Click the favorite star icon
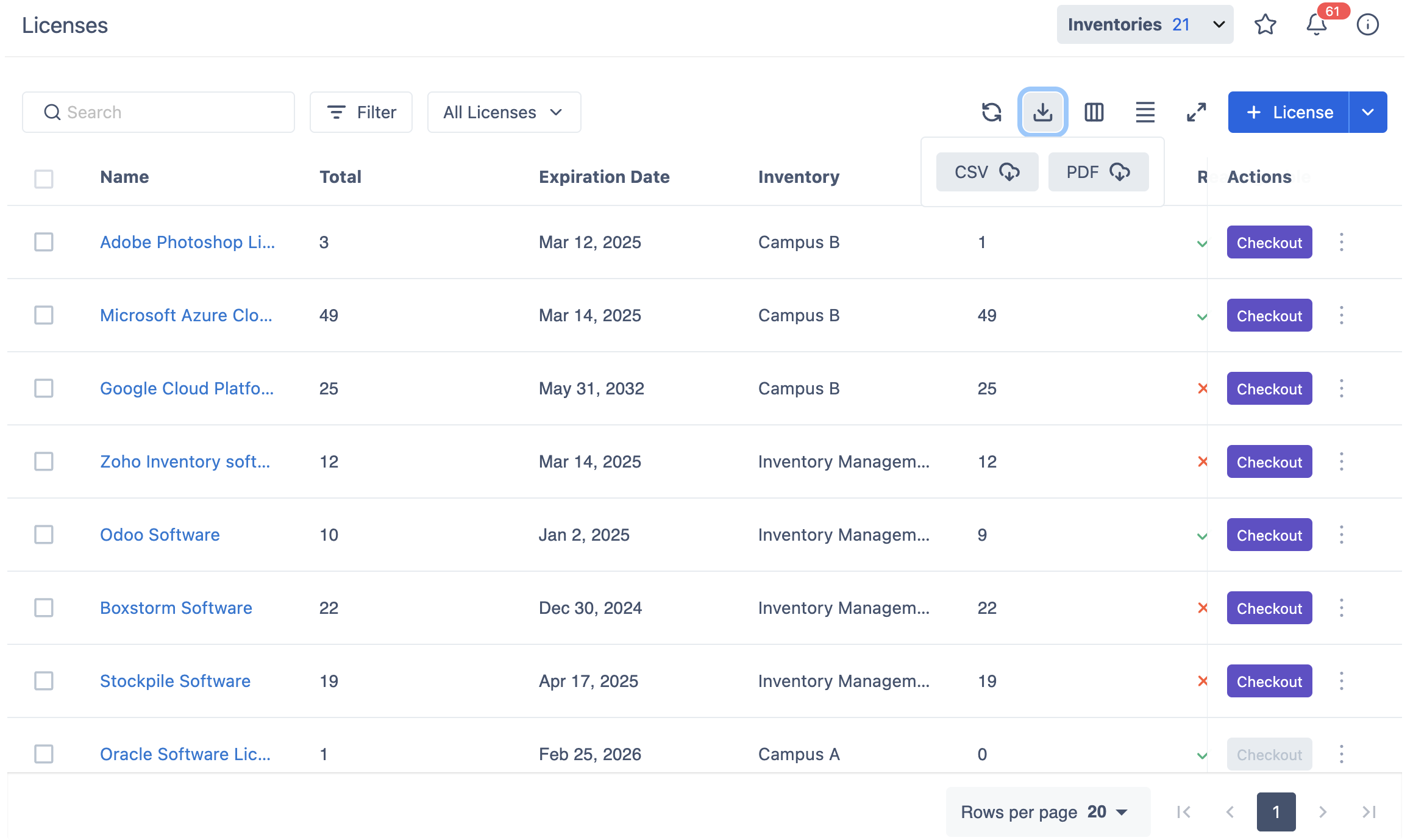This screenshot has height=840, width=1413. [x=1265, y=25]
